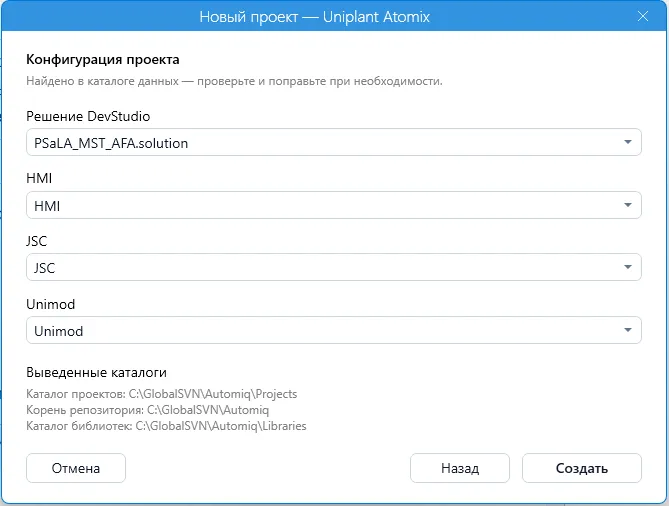
Task: Click the Каталог проектов path text
Action: [x=162, y=394]
